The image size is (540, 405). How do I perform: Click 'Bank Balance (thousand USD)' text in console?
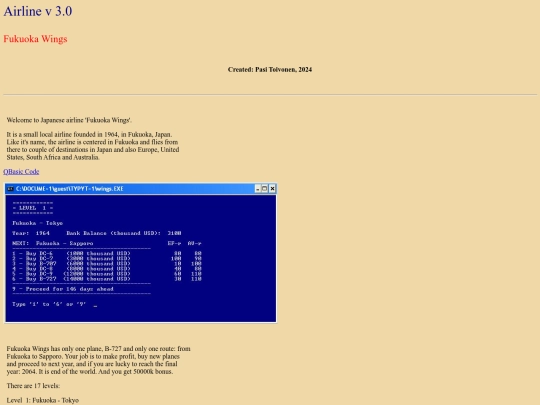pos(113,233)
